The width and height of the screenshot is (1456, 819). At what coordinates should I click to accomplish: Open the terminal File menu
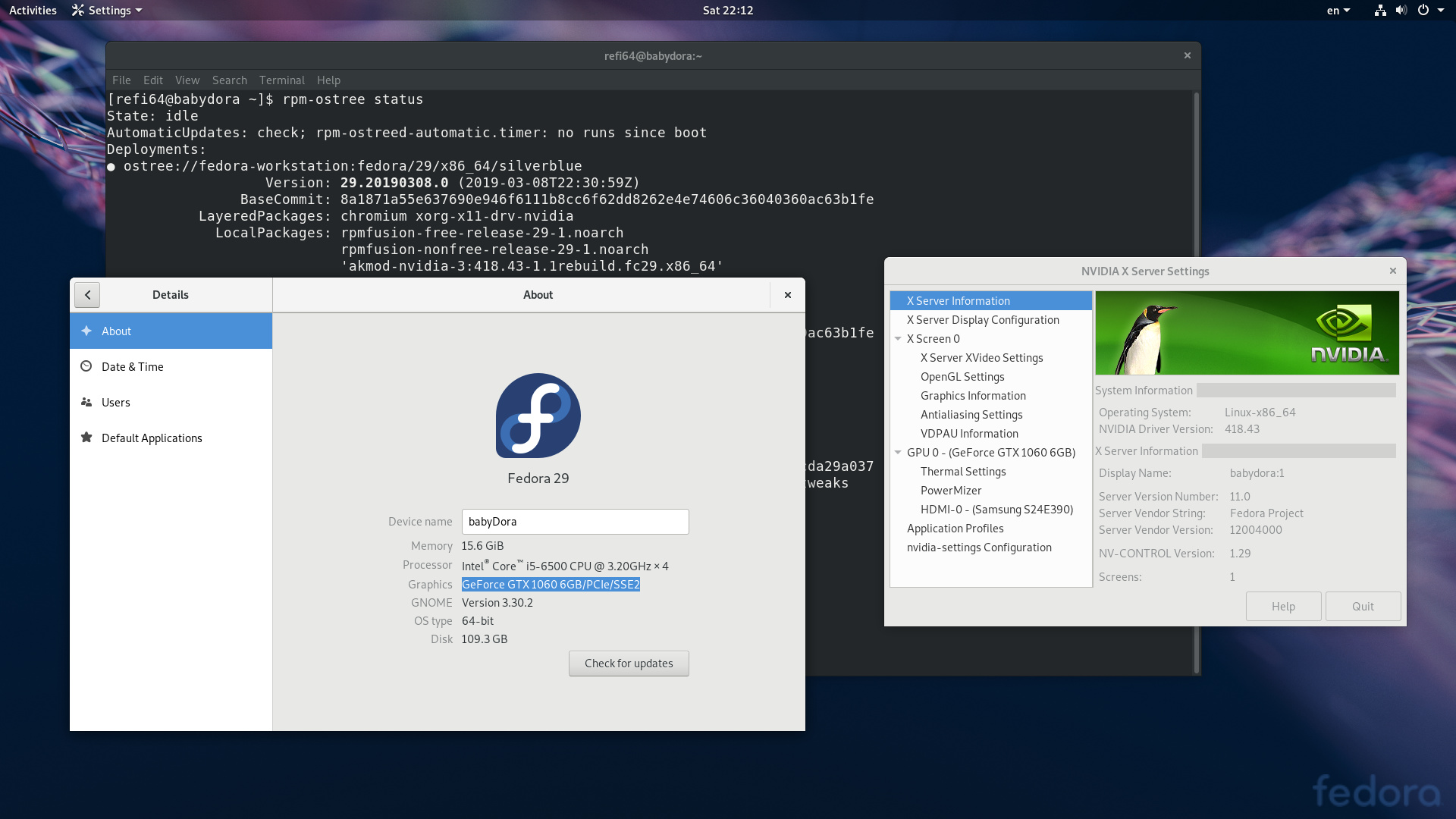(121, 80)
